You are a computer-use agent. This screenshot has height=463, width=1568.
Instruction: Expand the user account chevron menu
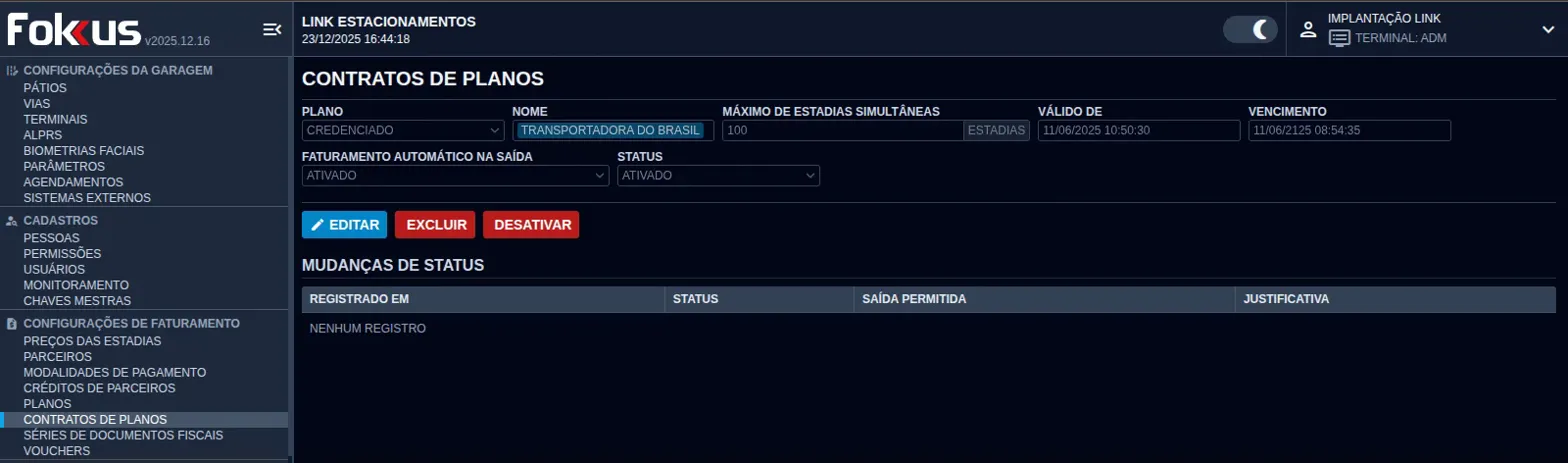1548,29
